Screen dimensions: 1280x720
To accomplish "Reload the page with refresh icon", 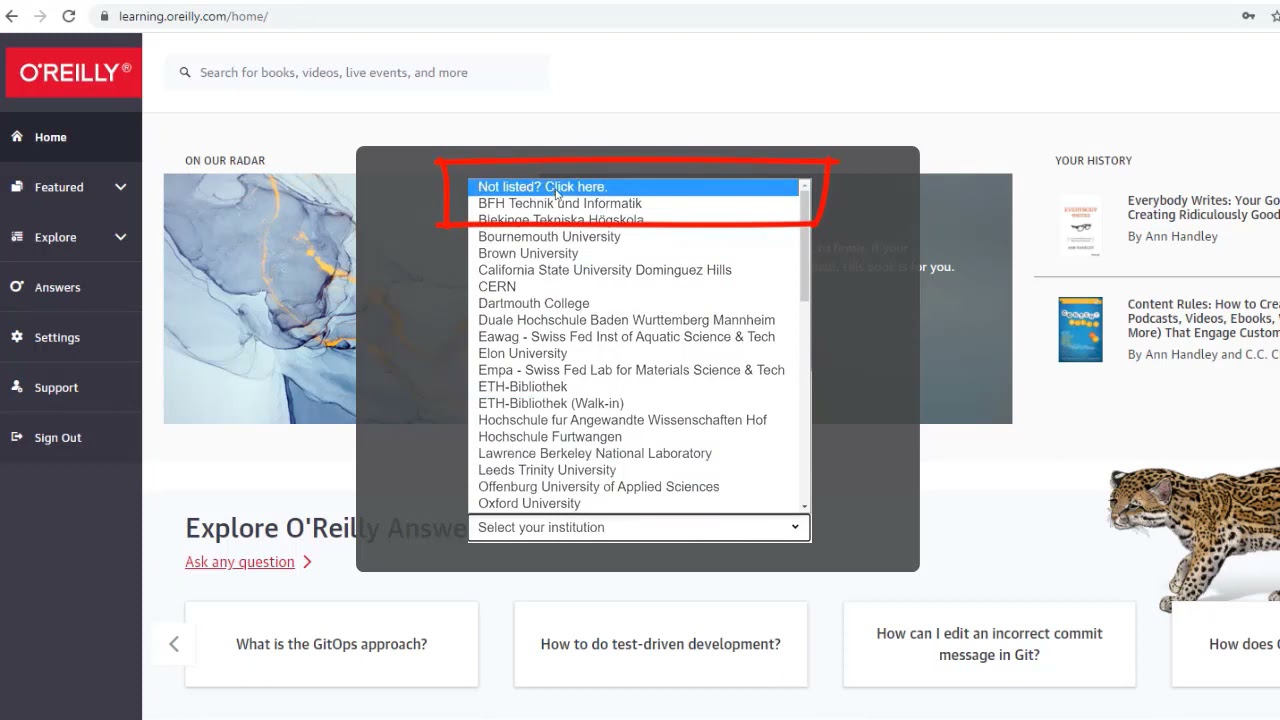I will (69, 16).
